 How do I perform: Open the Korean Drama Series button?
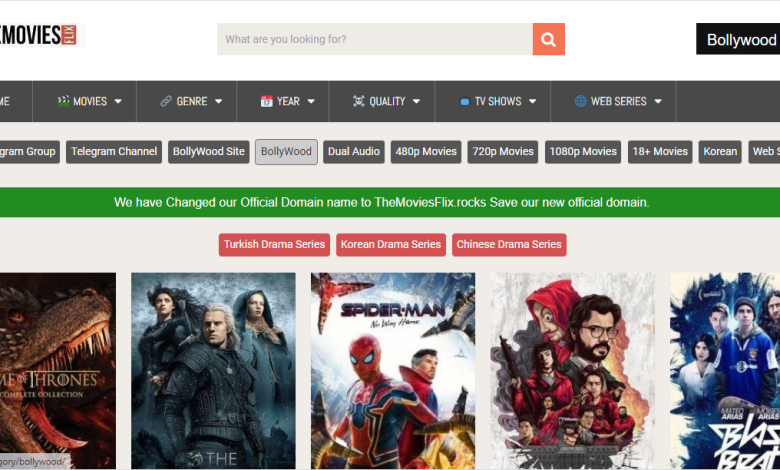pos(391,245)
